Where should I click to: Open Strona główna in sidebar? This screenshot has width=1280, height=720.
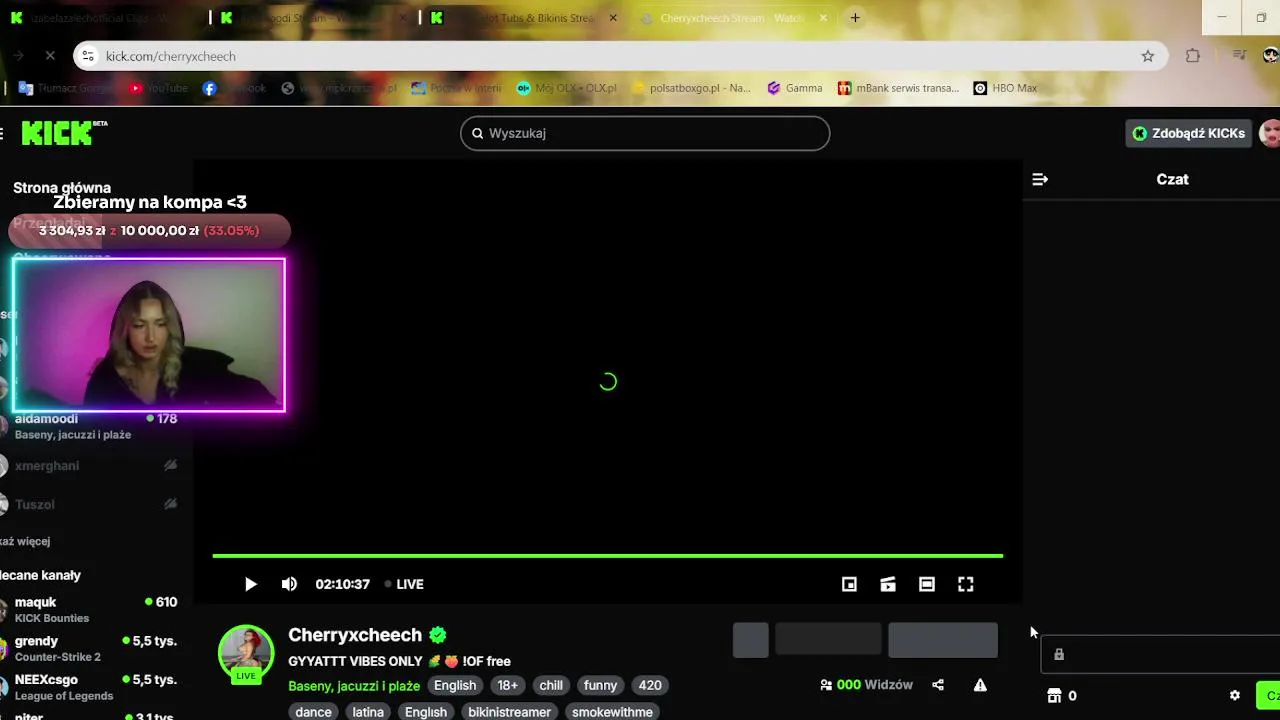(62, 188)
